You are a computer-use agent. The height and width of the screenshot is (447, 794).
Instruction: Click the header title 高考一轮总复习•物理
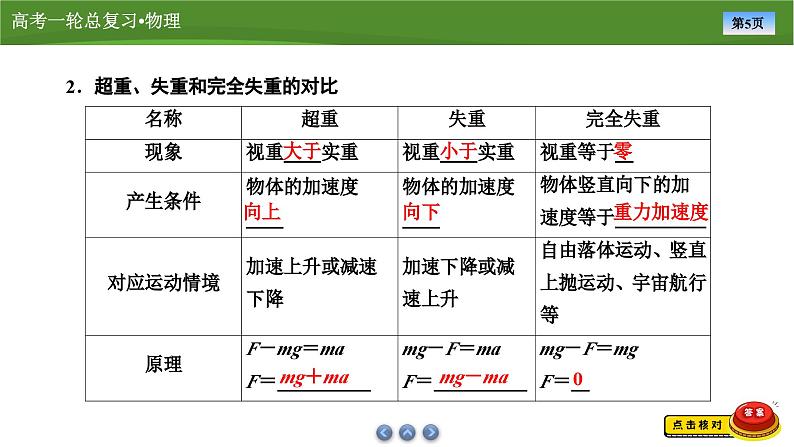[96, 21]
